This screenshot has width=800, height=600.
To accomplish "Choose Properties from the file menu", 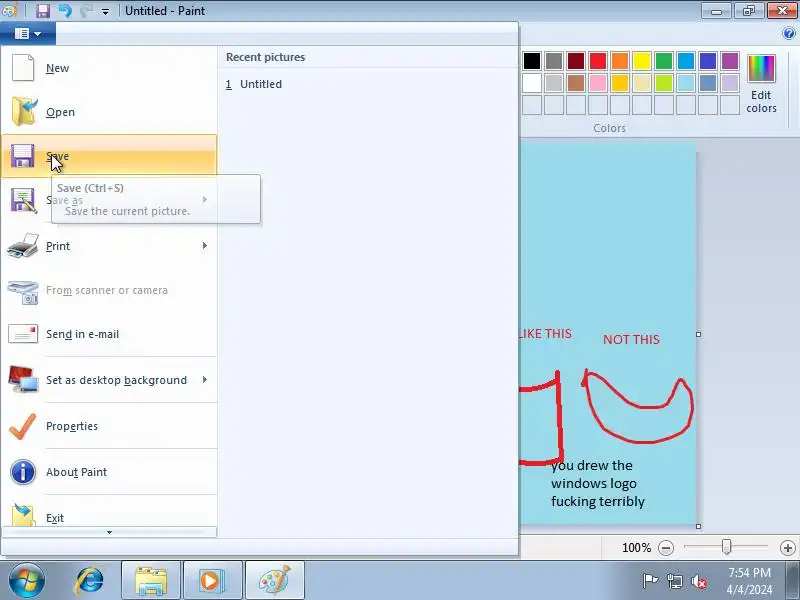I will [x=109, y=426].
